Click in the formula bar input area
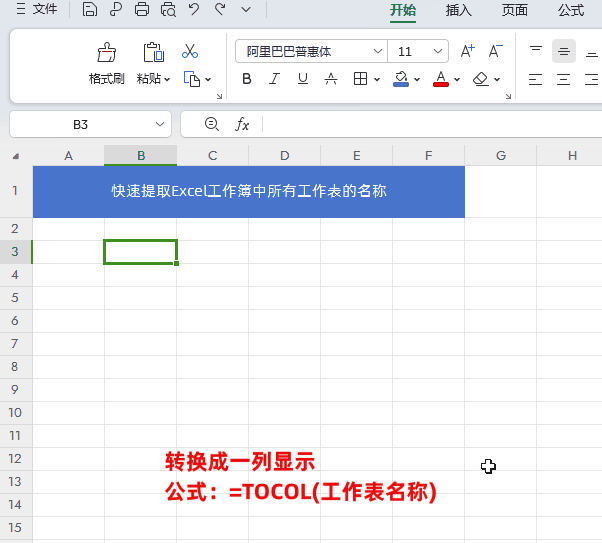This screenshot has width=602, height=543. tap(432, 124)
